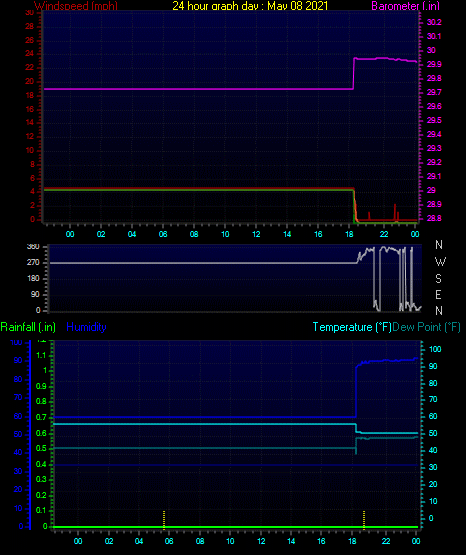Image resolution: width=466 pixels, height=555 pixels.
Task: Select the Temperature (°F) legend label
Action: tap(352, 327)
